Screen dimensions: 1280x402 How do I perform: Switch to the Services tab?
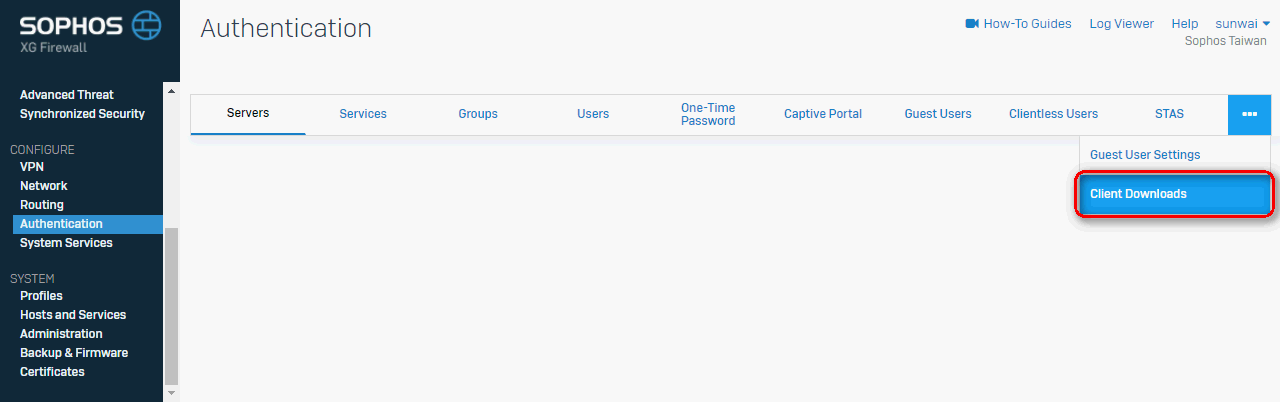[363, 114]
